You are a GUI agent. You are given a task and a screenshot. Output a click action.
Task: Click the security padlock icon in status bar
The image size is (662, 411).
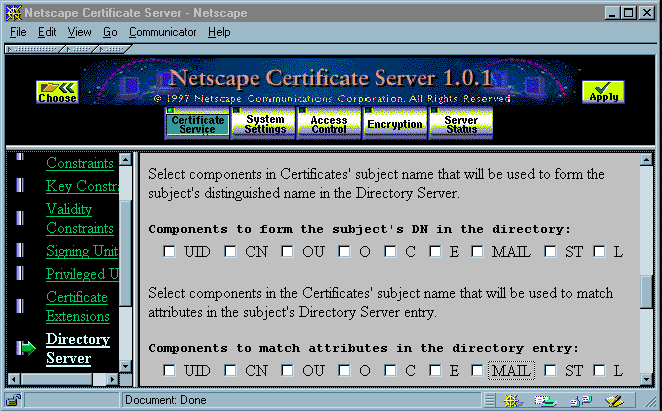(x=13, y=400)
